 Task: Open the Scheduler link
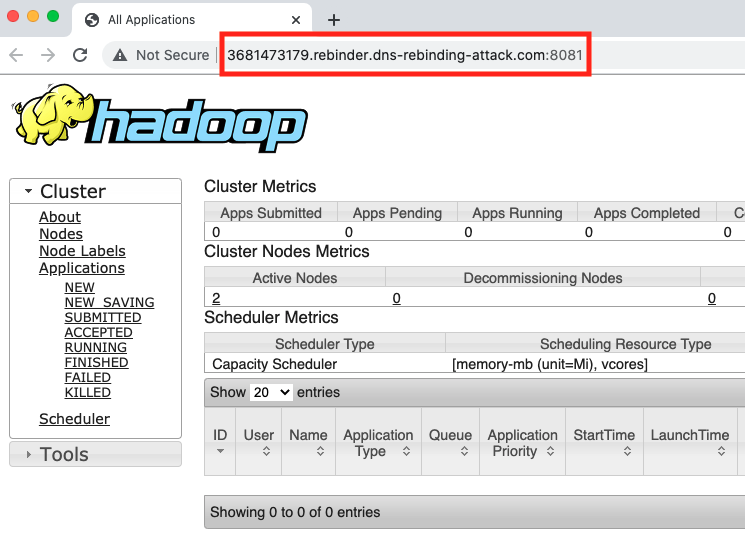[74, 419]
